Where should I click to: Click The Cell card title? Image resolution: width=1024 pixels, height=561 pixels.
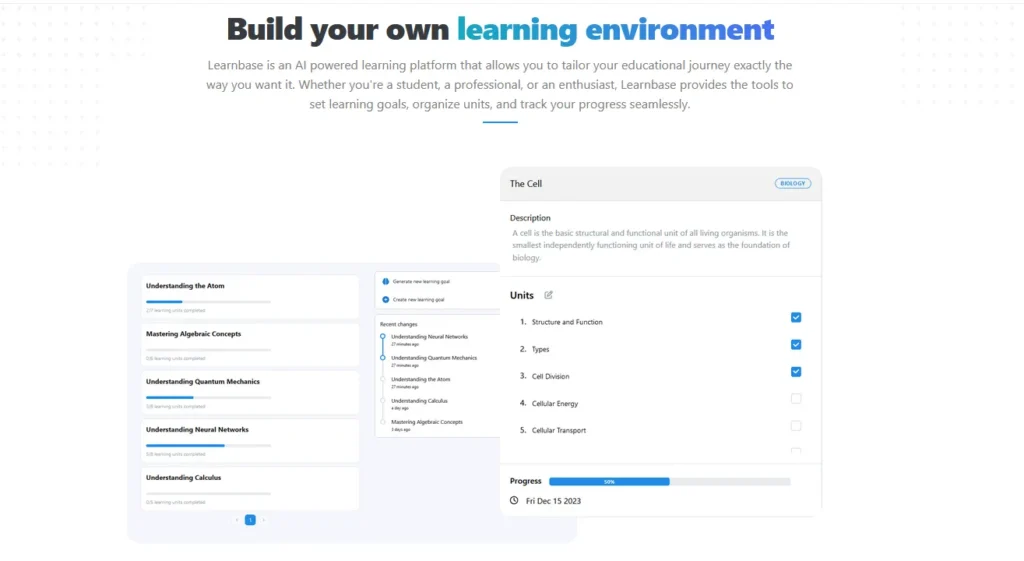(526, 184)
